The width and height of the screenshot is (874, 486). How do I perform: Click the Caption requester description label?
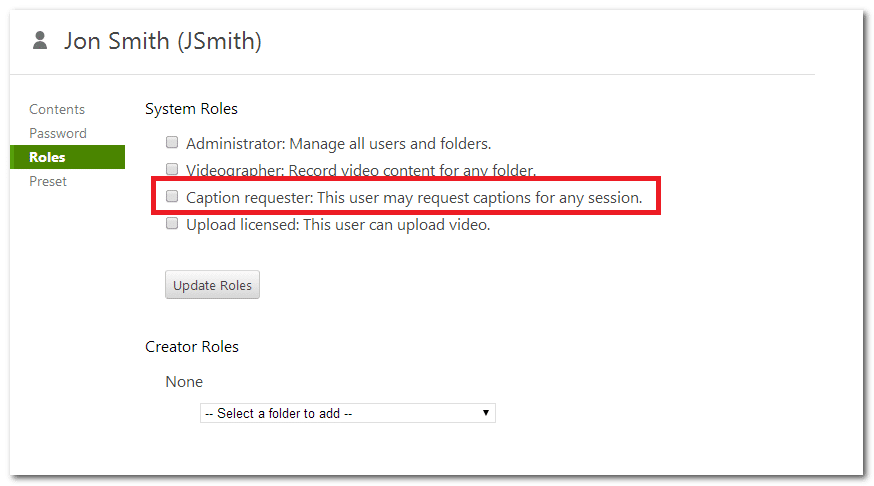tap(414, 198)
